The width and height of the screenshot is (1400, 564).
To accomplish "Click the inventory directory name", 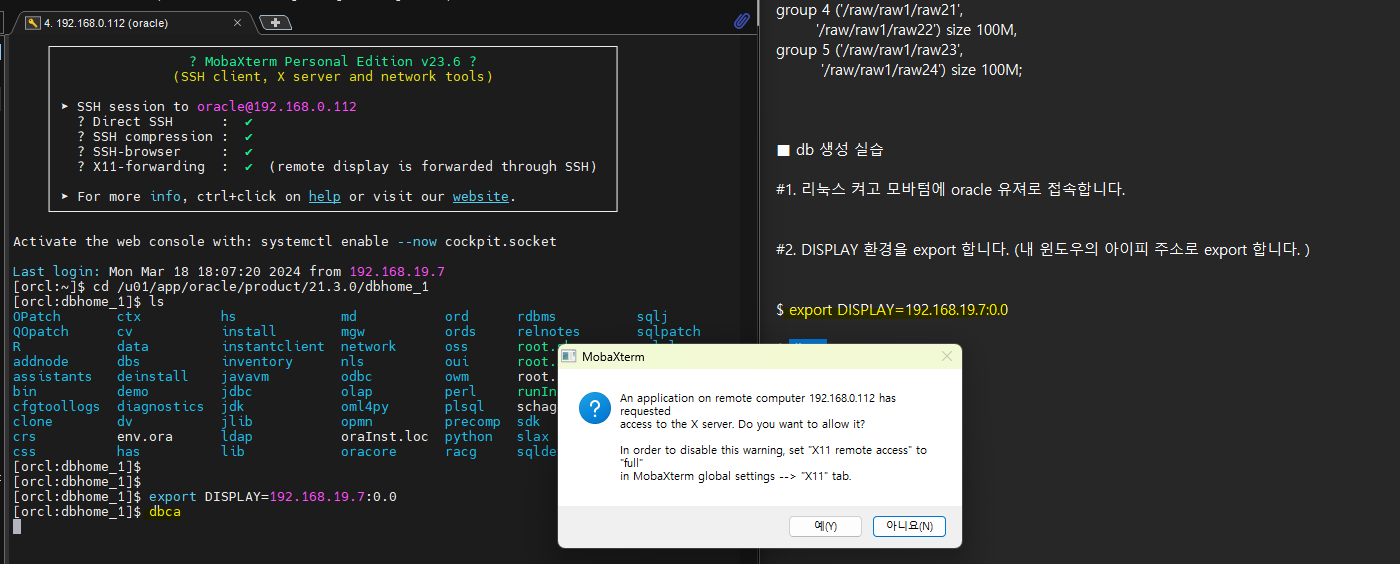I will (257, 362).
